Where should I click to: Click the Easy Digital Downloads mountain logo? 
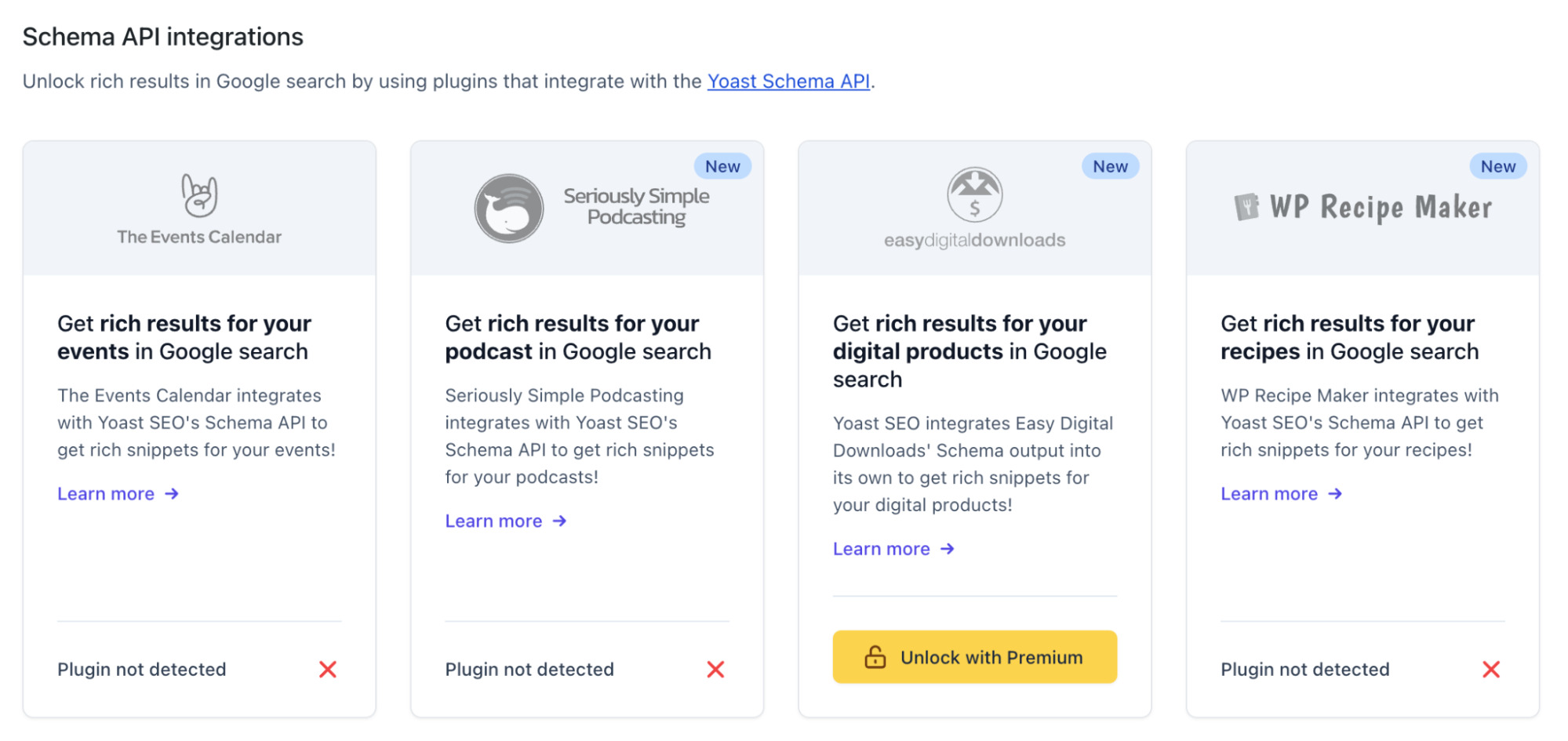(975, 194)
